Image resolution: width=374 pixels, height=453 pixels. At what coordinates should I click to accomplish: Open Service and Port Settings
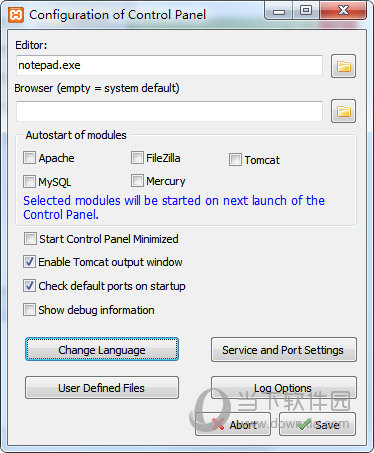(284, 350)
